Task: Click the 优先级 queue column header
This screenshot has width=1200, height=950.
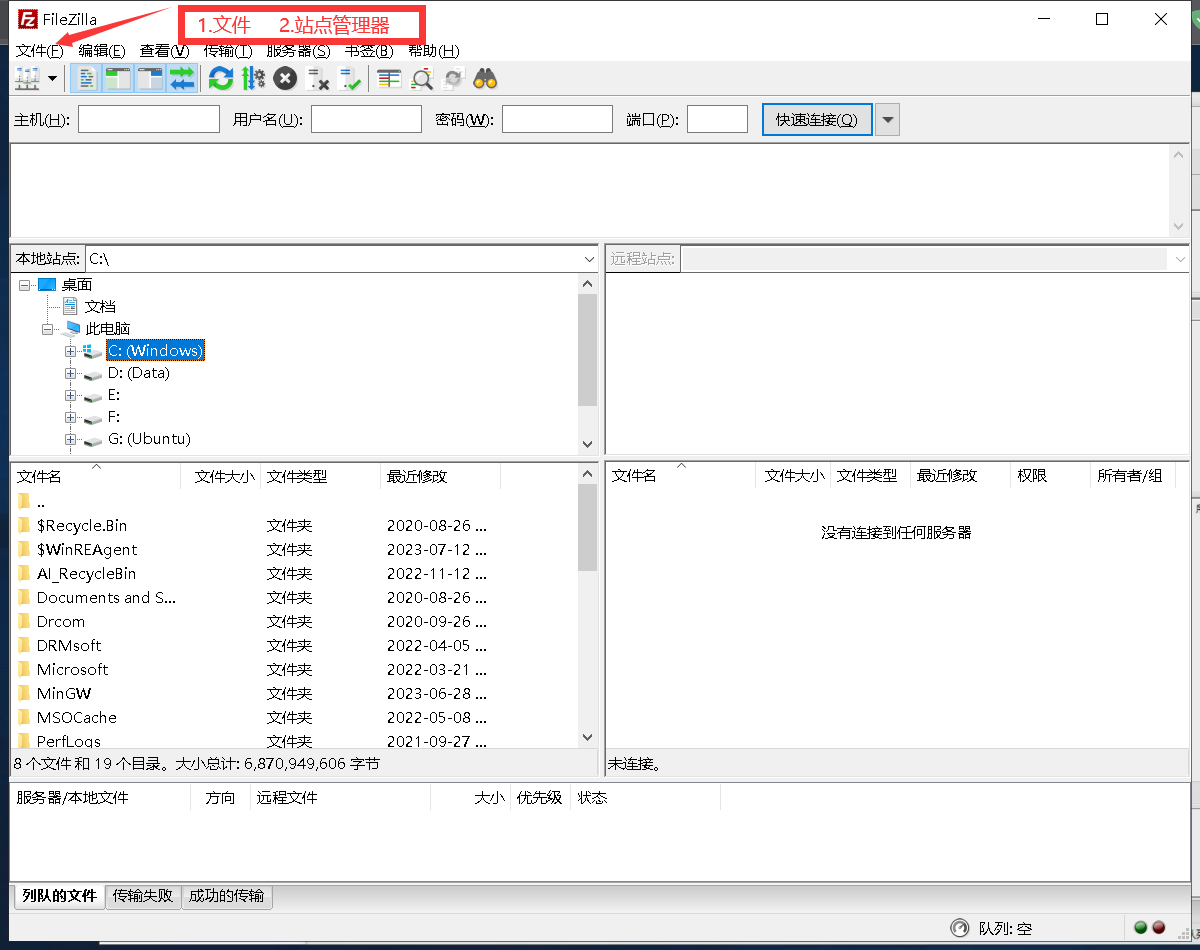Action: click(x=539, y=798)
